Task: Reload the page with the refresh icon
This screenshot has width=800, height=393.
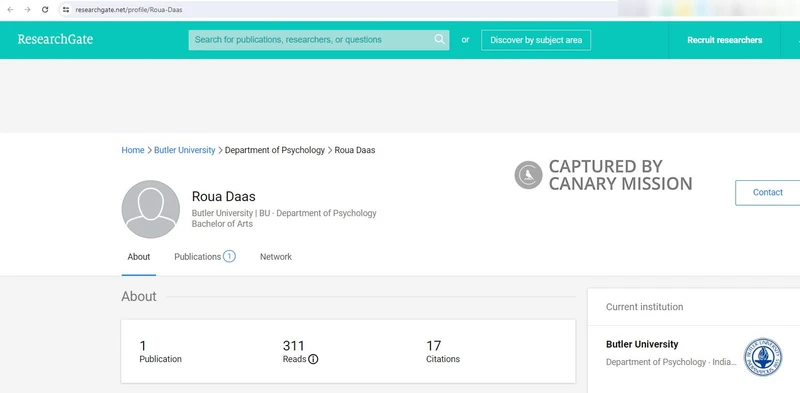Action: (45, 10)
